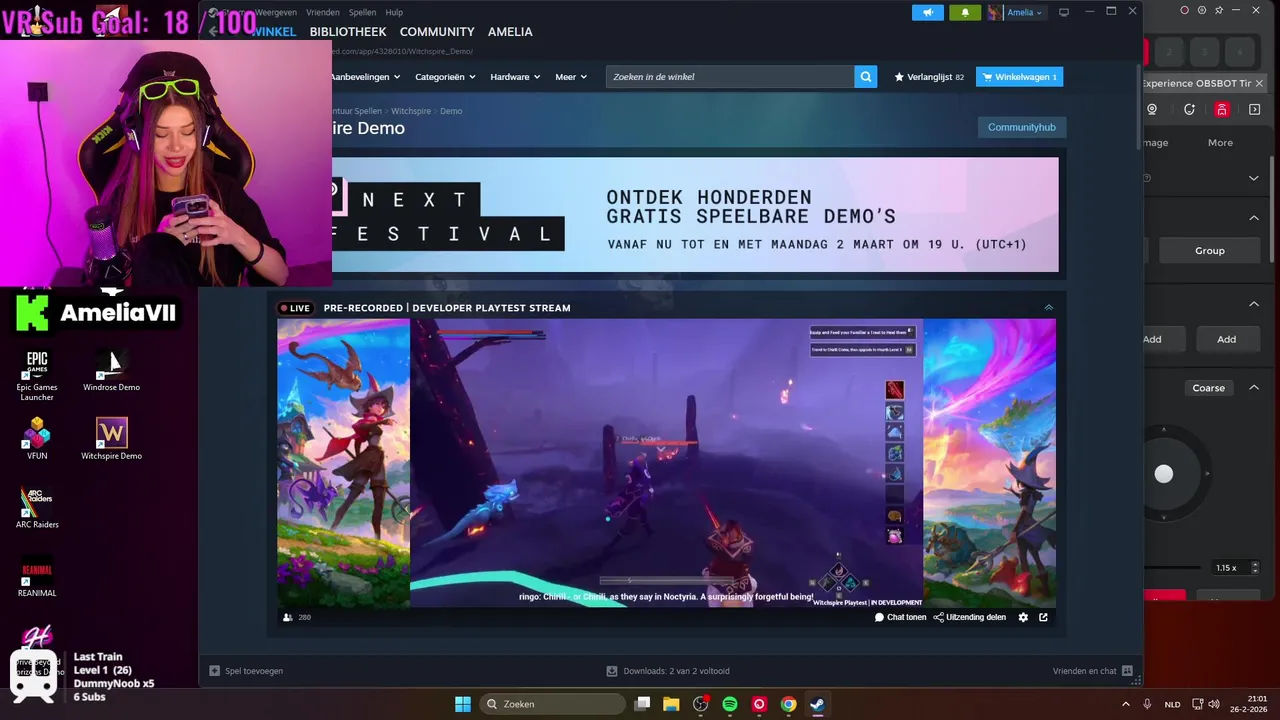Select ARC Raiders desktop shortcut
The height and width of the screenshot is (720, 1280).
point(37,508)
